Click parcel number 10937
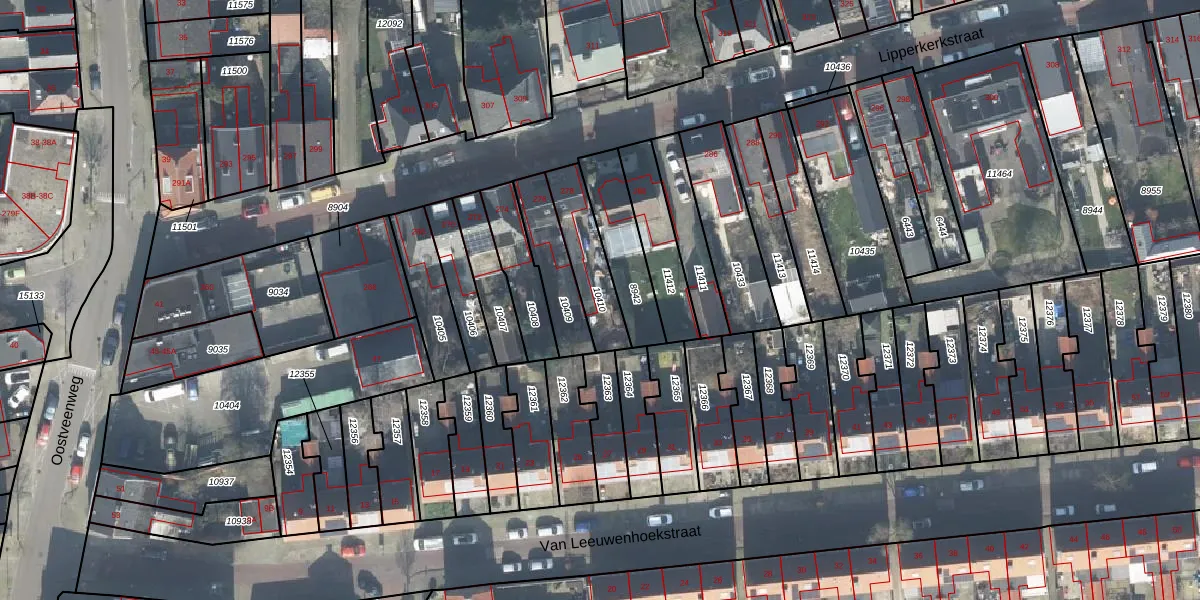This screenshot has width=1200, height=600. (221, 482)
